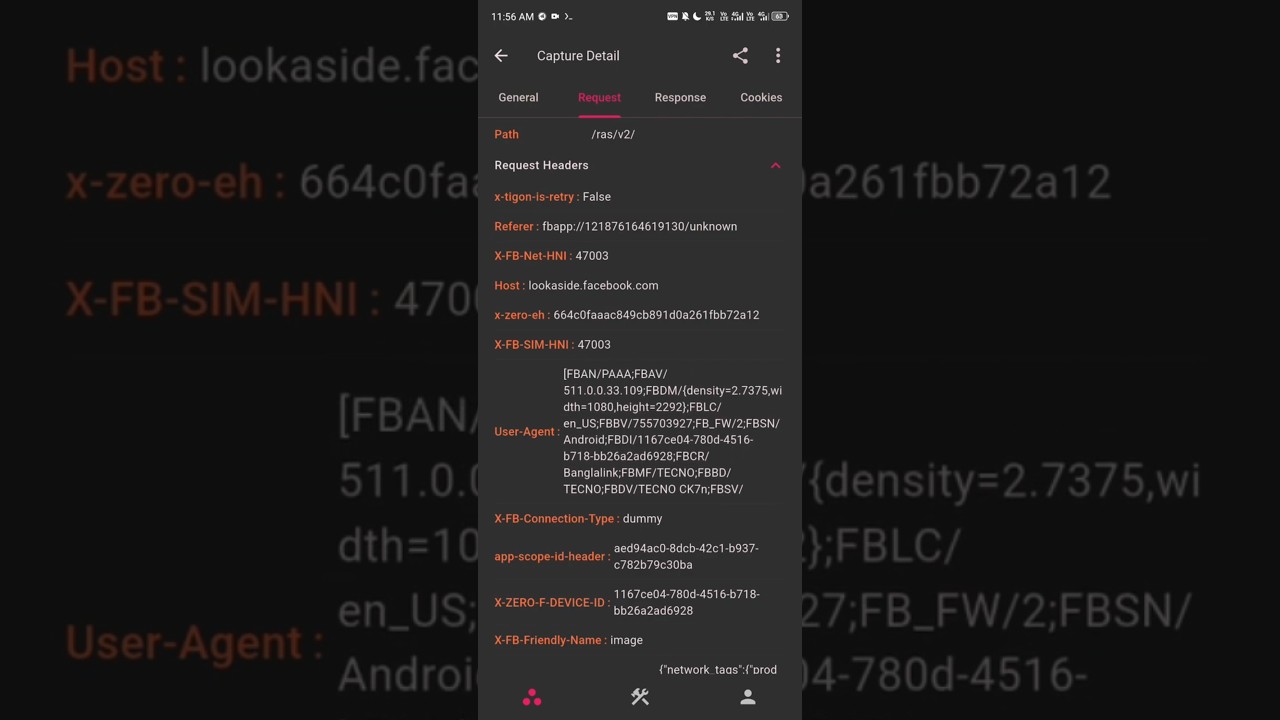The width and height of the screenshot is (1280, 720).
Task: Tap the app-scope-id-header value
Action: click(x=686, y=556)
